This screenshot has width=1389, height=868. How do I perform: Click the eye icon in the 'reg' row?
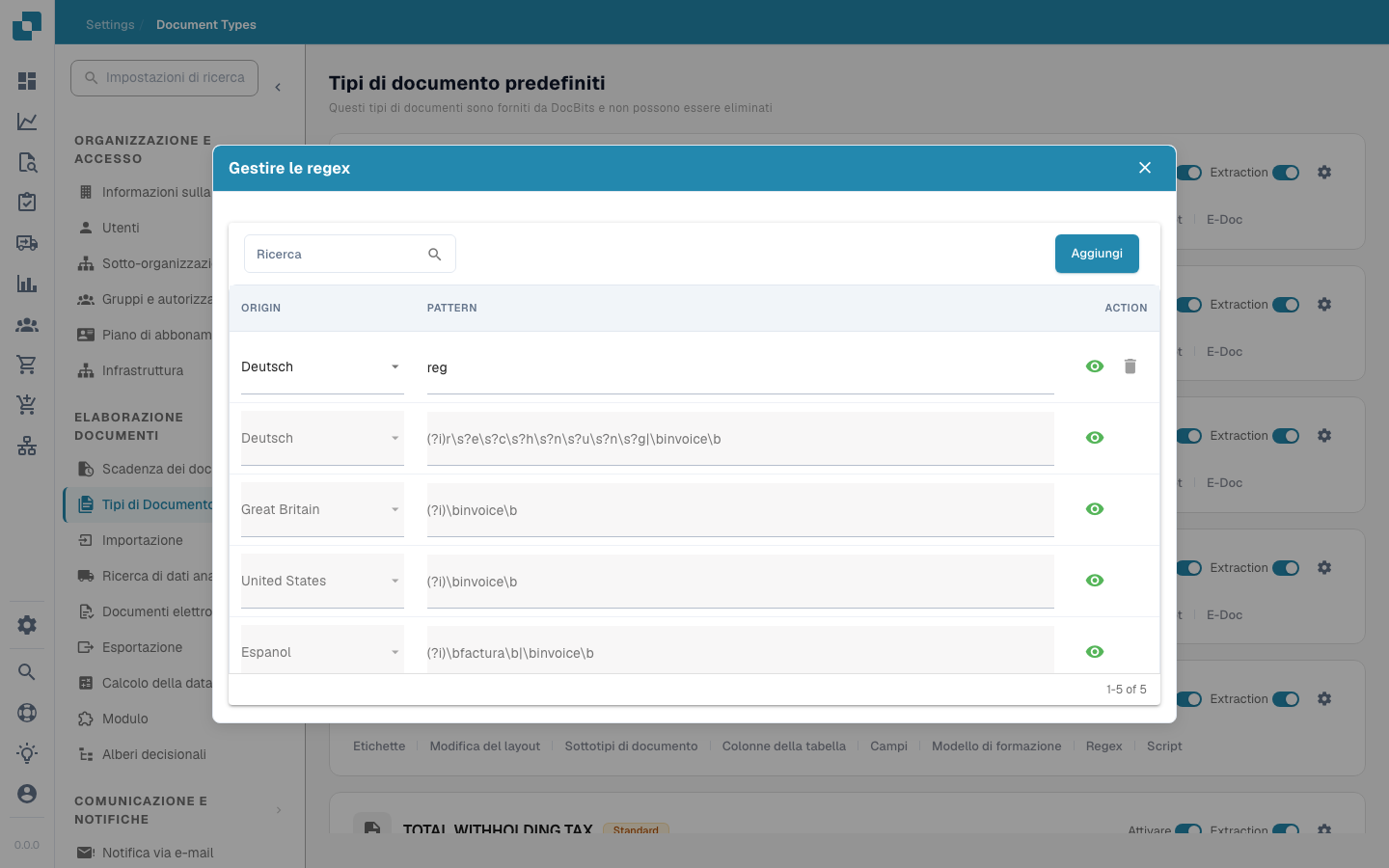coord(1095,366)
